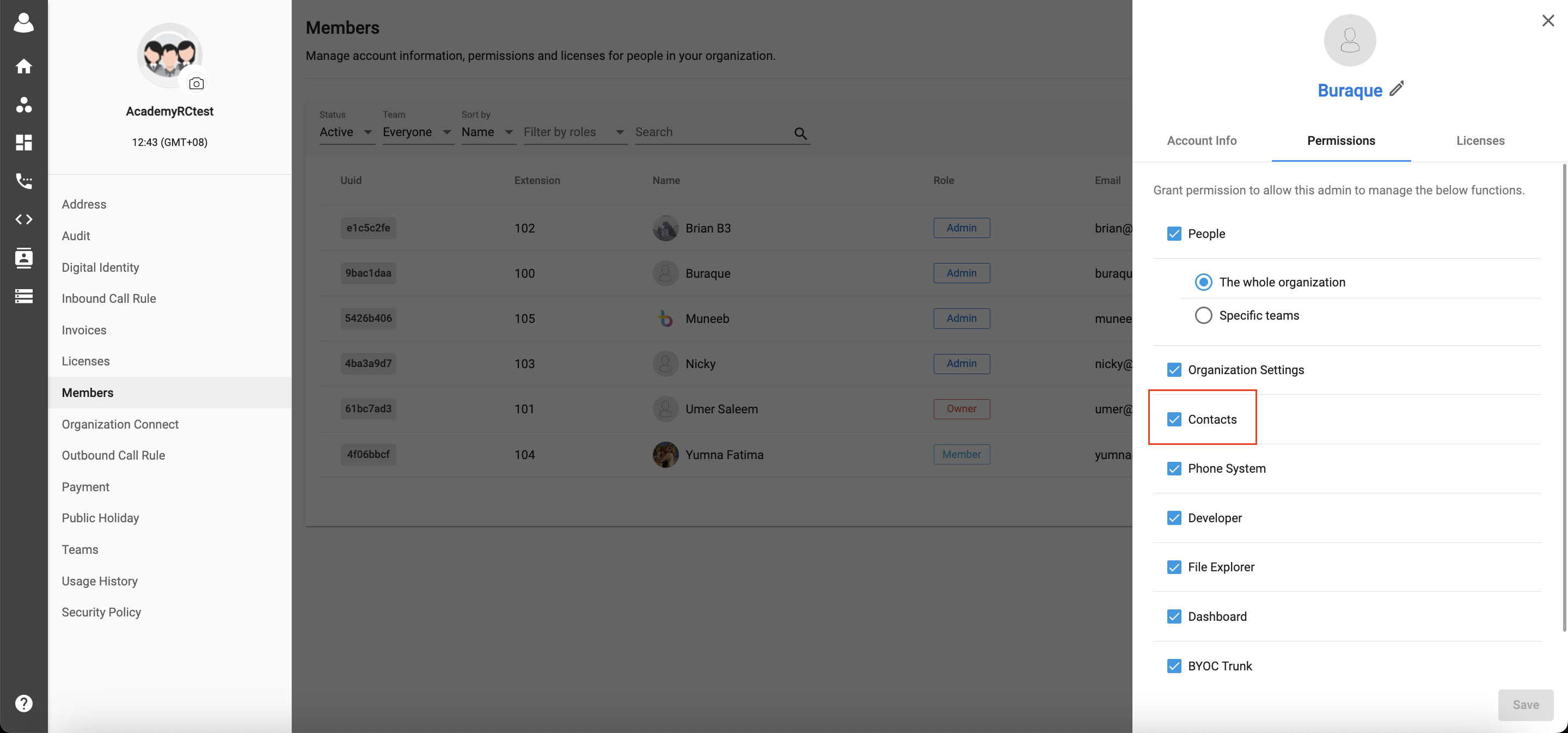Image resolution: width=1568 pixels, height=733 pixels.
Task: Open the Contacts book icon in the rail
Action: 24,258
